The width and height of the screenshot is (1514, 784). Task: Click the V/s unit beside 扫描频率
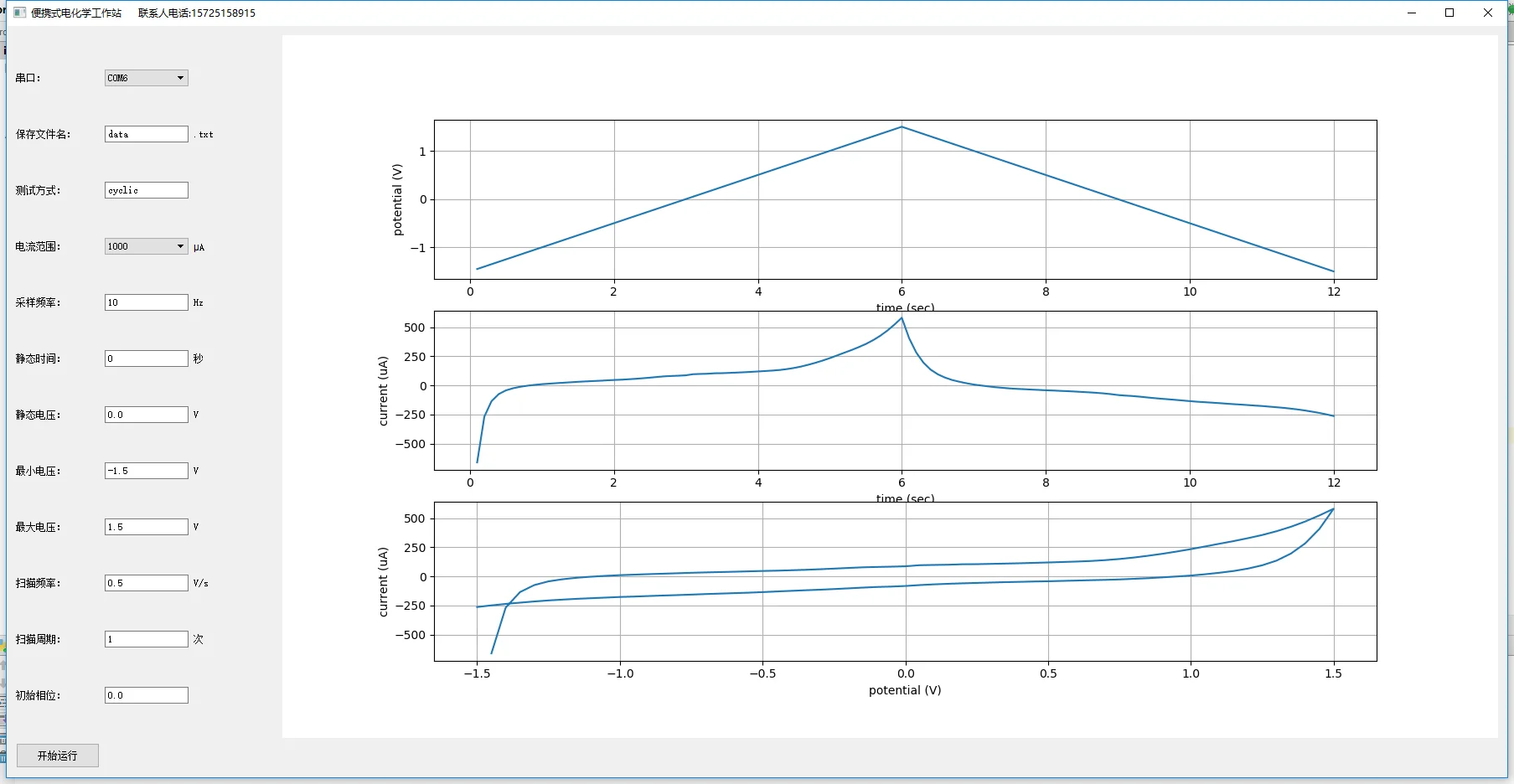[x=201, y=583]
